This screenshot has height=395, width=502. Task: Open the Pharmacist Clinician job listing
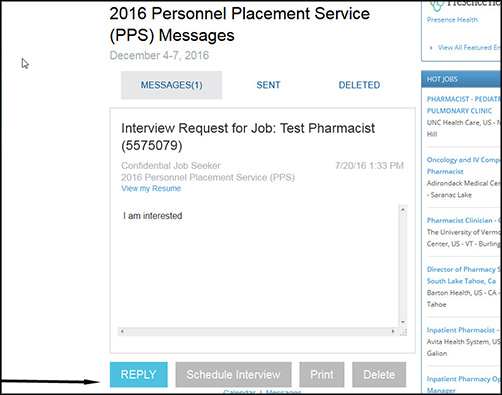pos(464,220)
